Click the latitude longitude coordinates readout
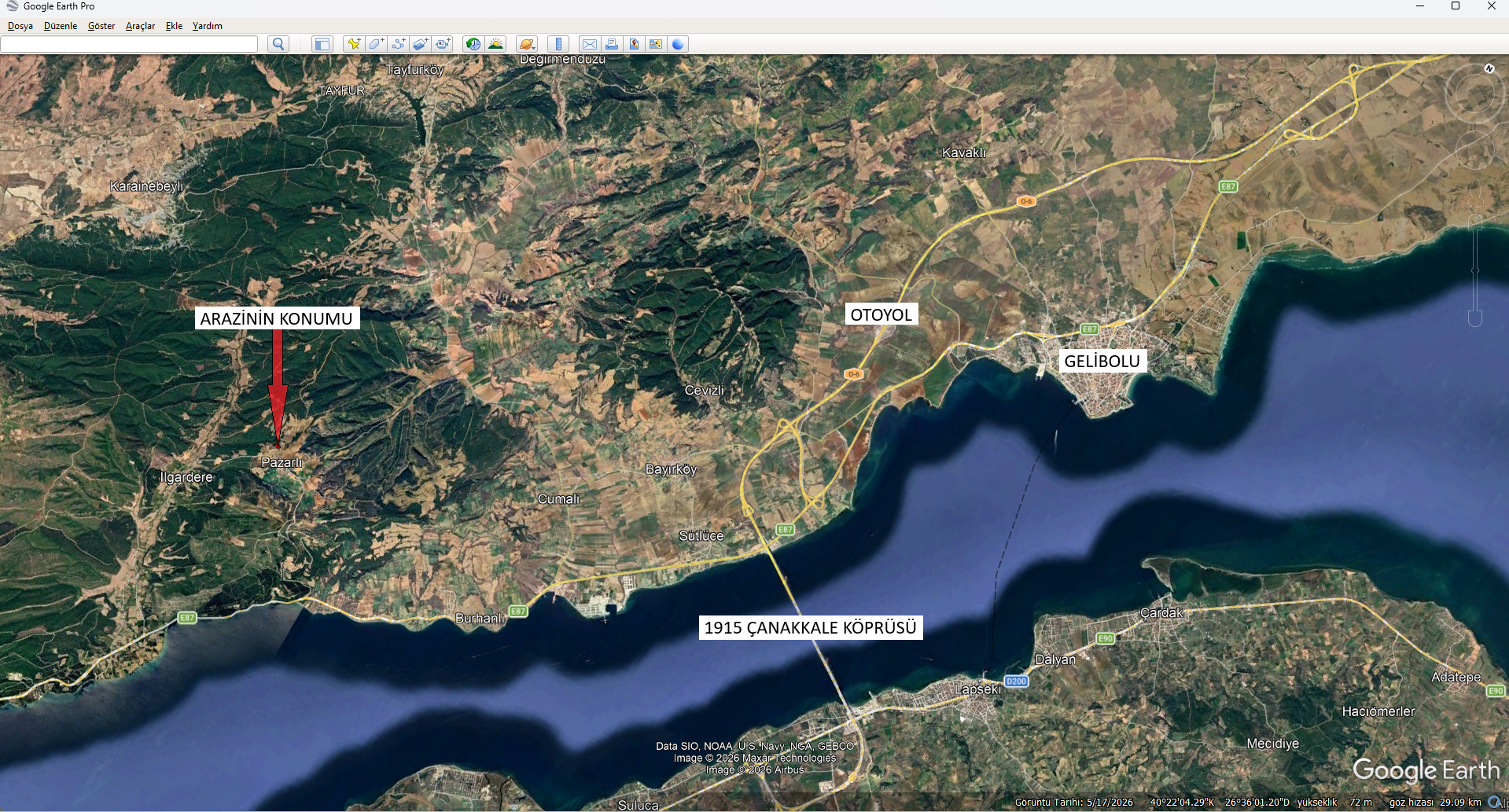This screenshot has width=1509, height=812. pos(1220,803)
